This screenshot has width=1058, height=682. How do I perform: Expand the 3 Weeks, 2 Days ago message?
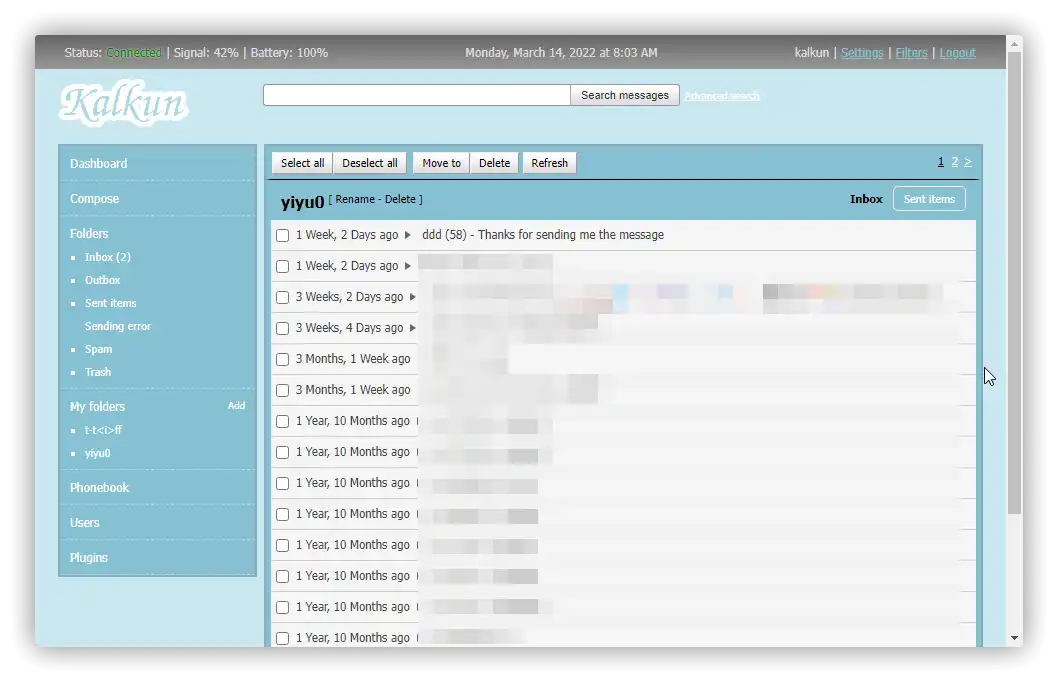coord(412,297)
